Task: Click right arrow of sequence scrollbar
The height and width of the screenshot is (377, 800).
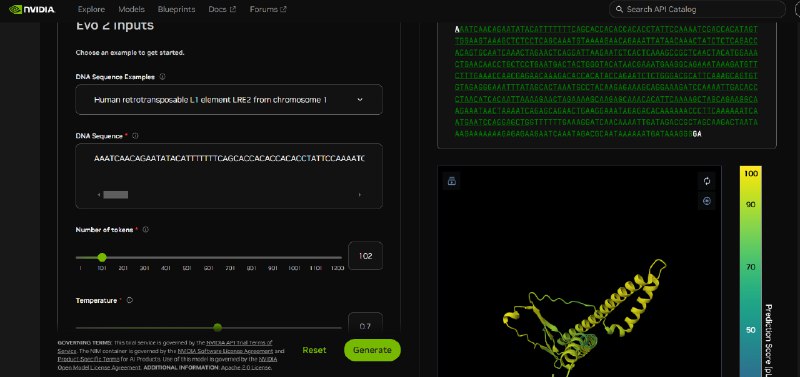Action: [x=360, y=195]
